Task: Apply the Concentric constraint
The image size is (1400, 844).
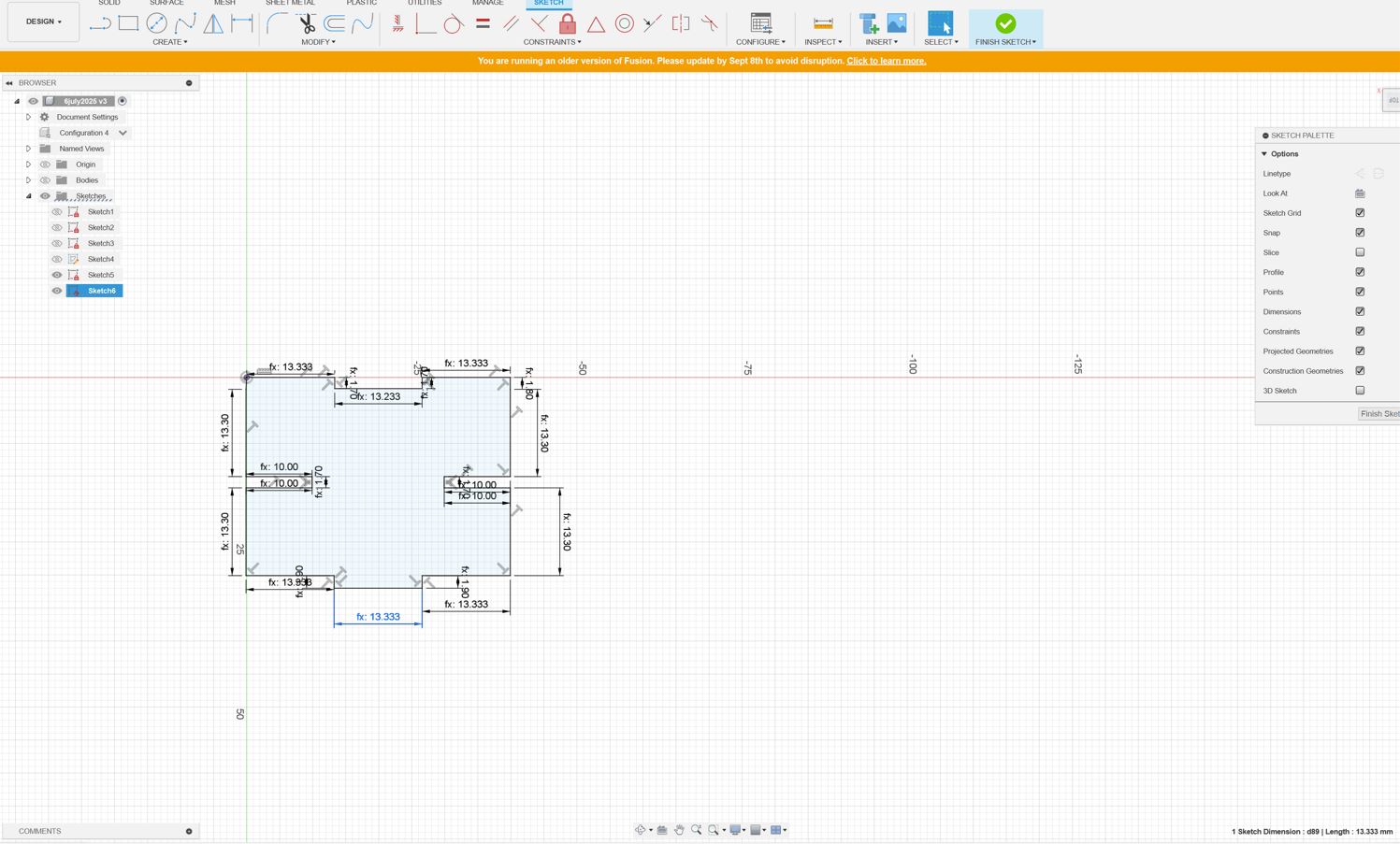Action: [x=625, y=23]
